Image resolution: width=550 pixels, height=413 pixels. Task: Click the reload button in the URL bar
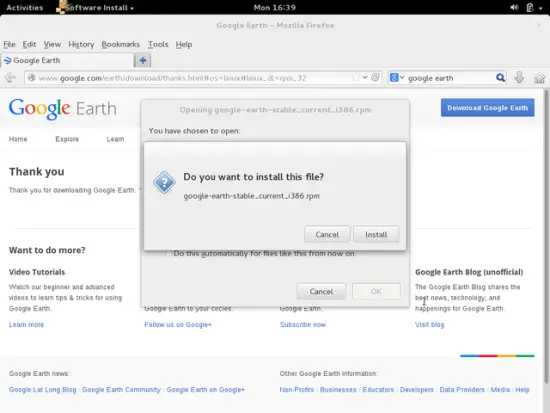point(375,78)
